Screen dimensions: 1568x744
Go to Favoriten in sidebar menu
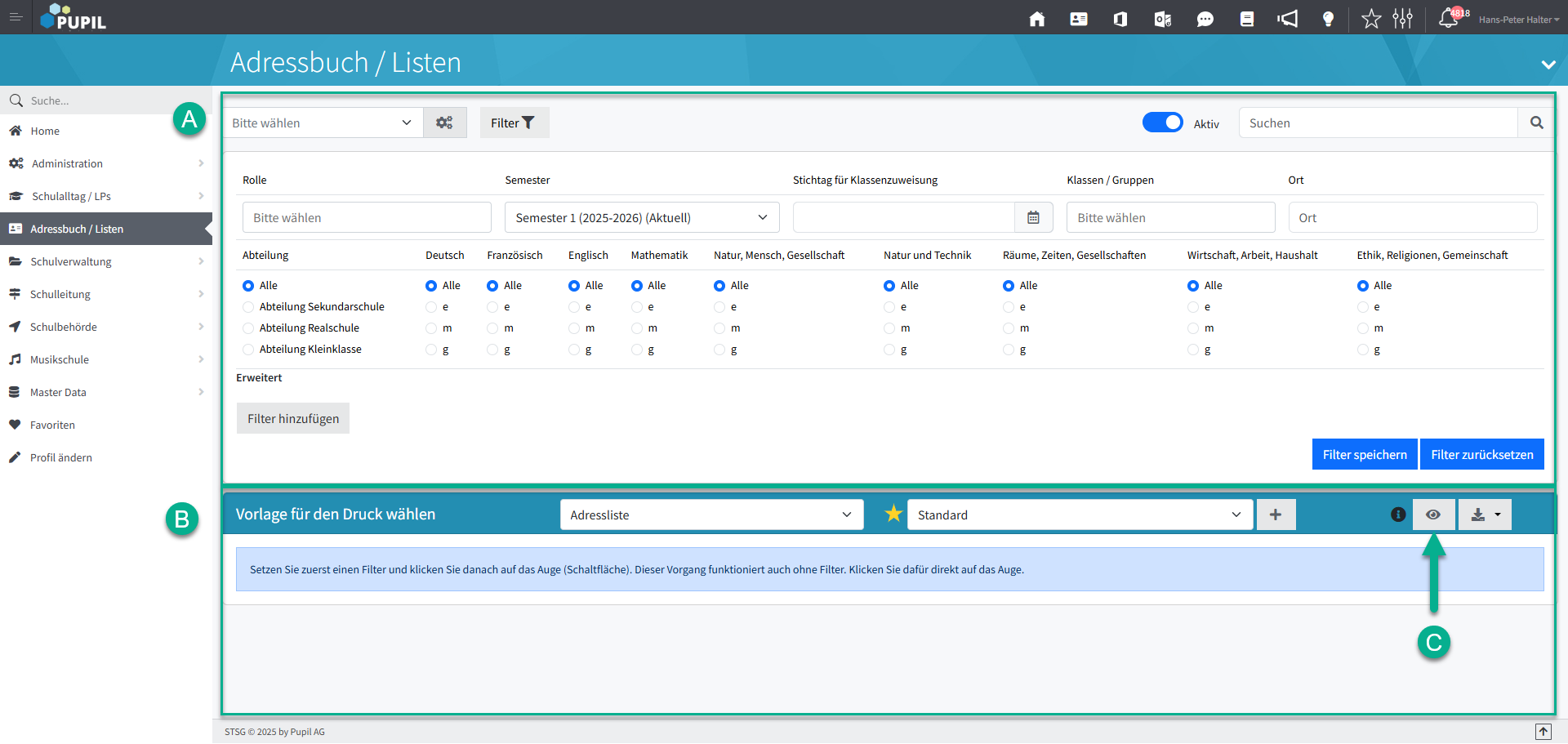coord(52,425)
